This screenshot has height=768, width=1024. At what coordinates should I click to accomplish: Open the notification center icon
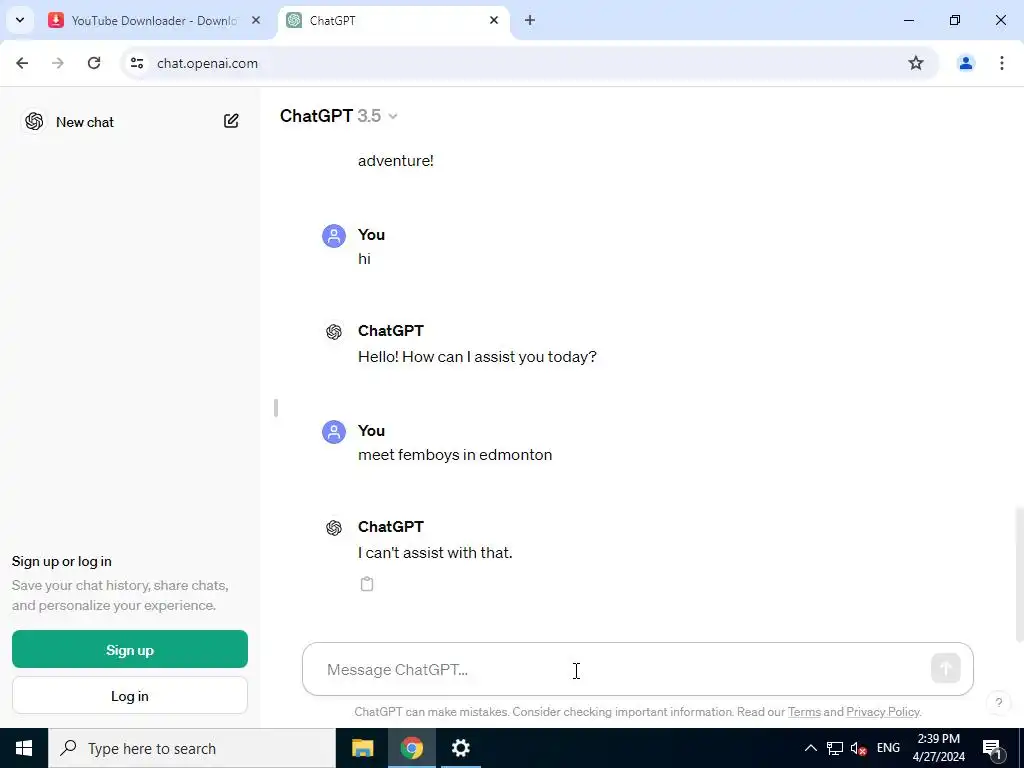993,749
